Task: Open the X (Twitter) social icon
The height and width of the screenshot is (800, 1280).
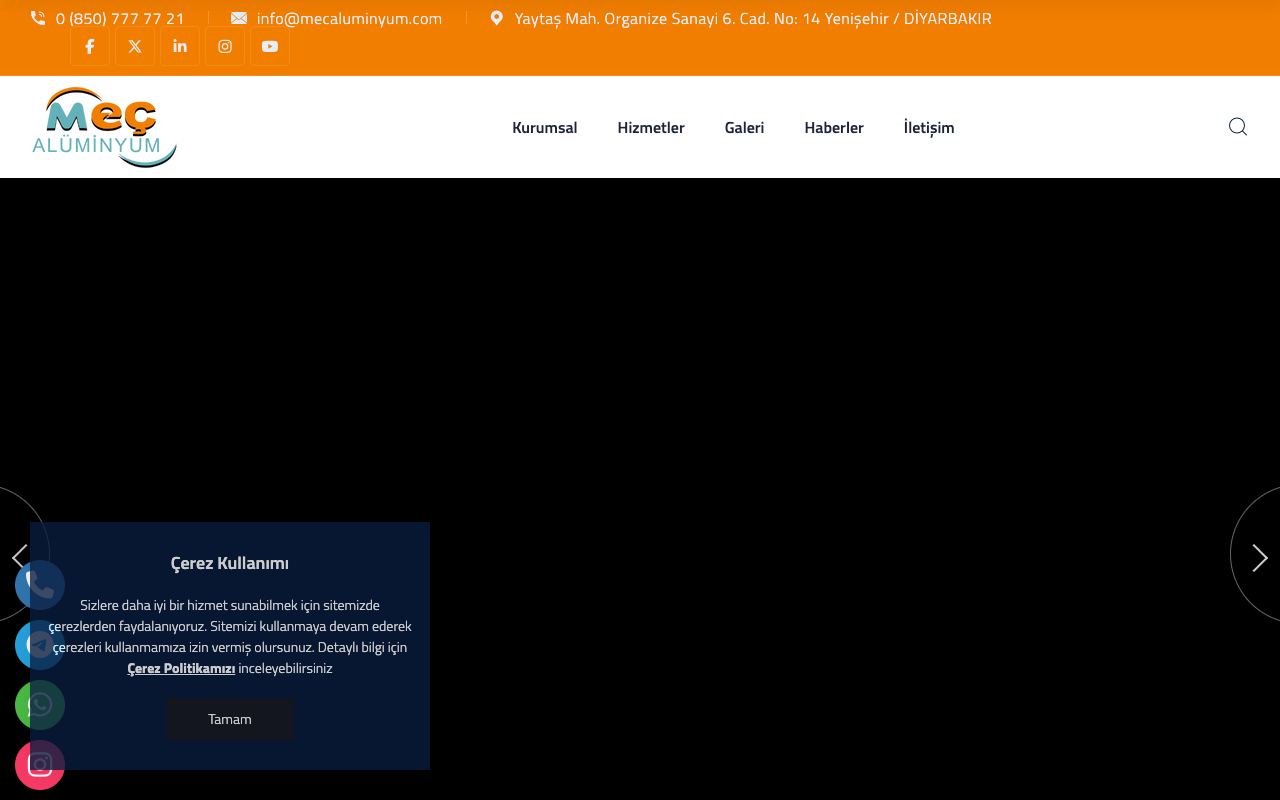Action: coord(135,46)
